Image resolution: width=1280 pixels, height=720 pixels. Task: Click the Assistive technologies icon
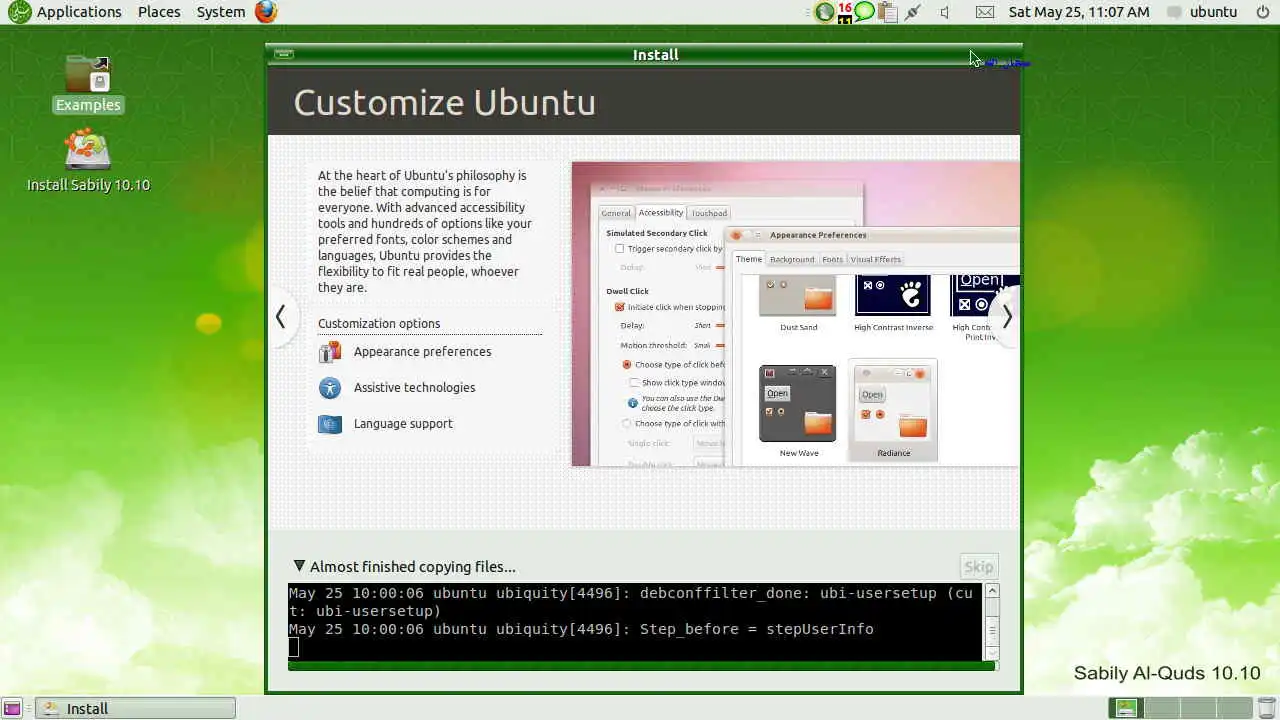pyautogui.click(x=330, y=388)
